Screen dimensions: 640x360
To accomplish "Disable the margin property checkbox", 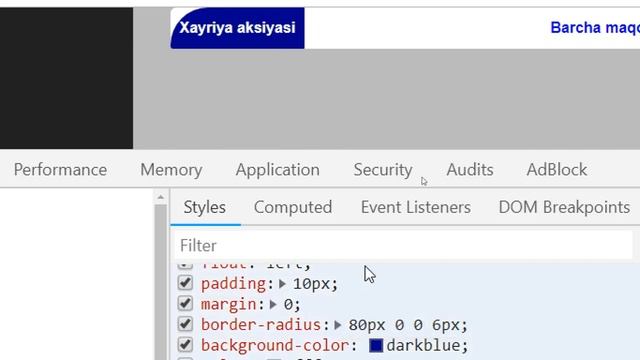I will click(185, 303).
